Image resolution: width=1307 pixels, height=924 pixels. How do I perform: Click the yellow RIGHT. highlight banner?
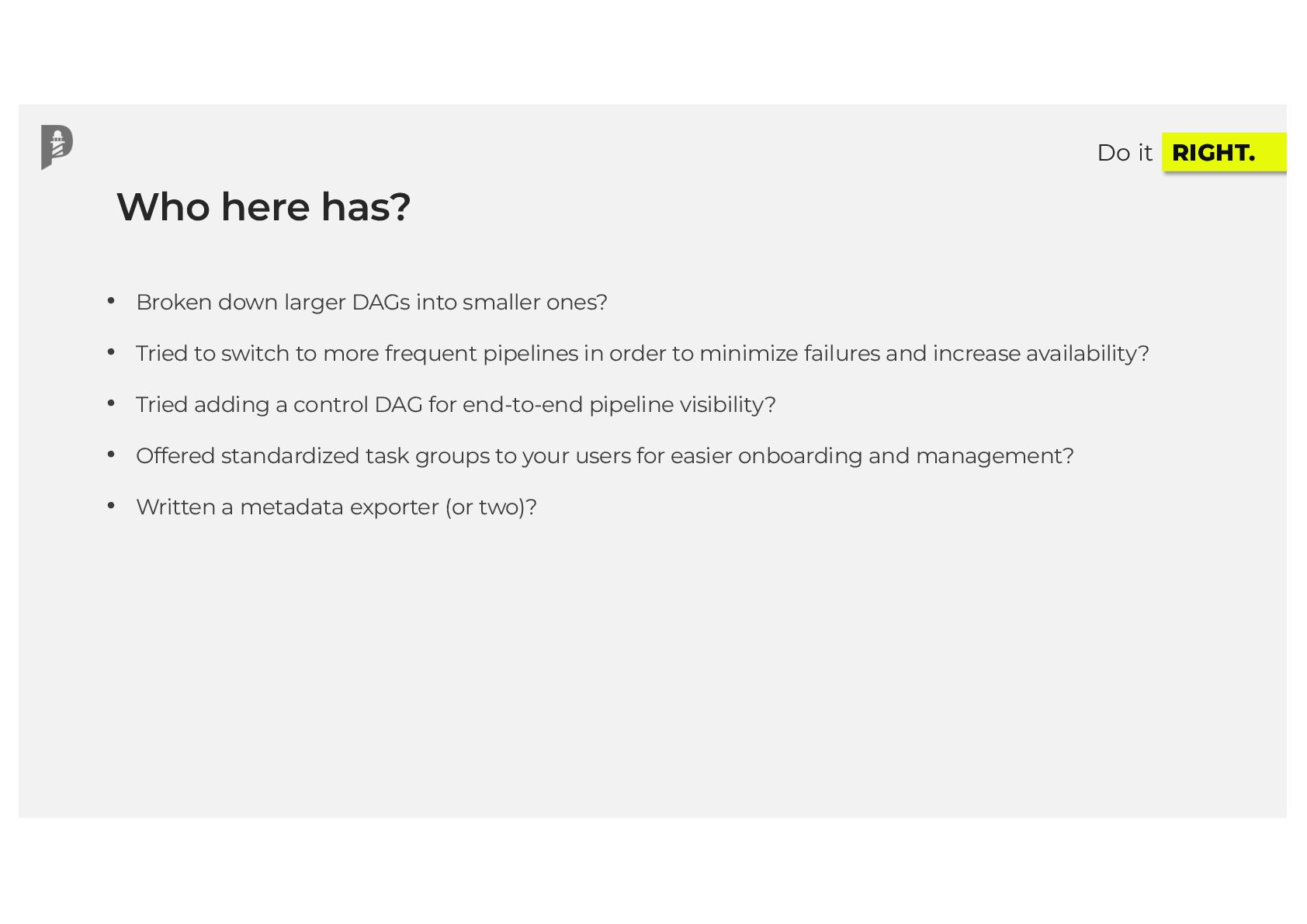click(x=1224, y=152)
